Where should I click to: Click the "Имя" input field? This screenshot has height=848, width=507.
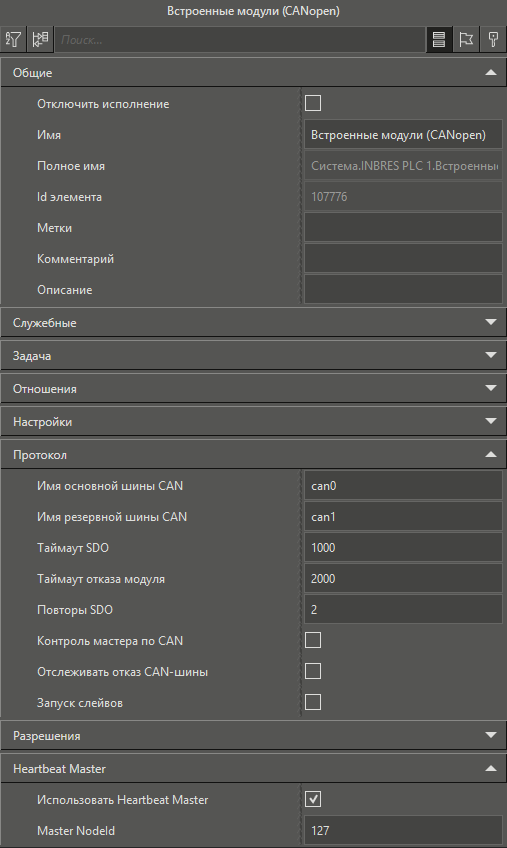point(403,135)
